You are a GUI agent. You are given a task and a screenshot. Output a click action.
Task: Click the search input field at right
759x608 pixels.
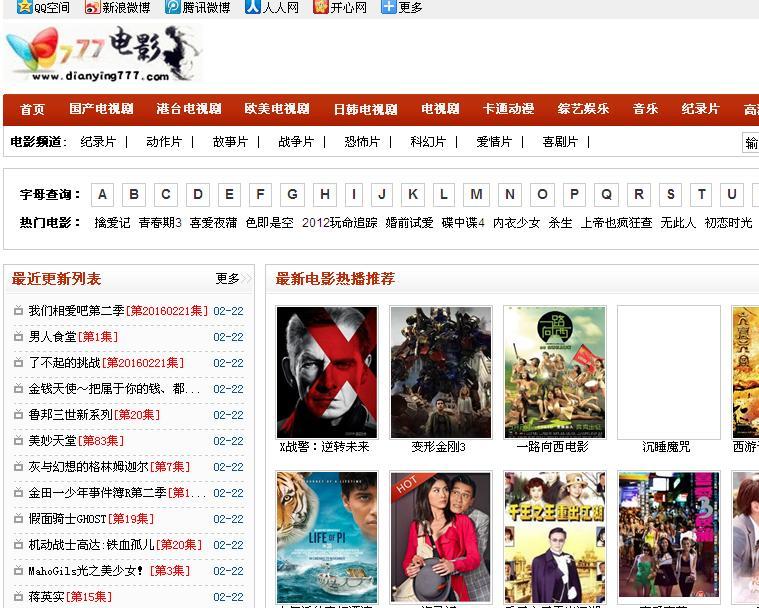tap(750, 142)
